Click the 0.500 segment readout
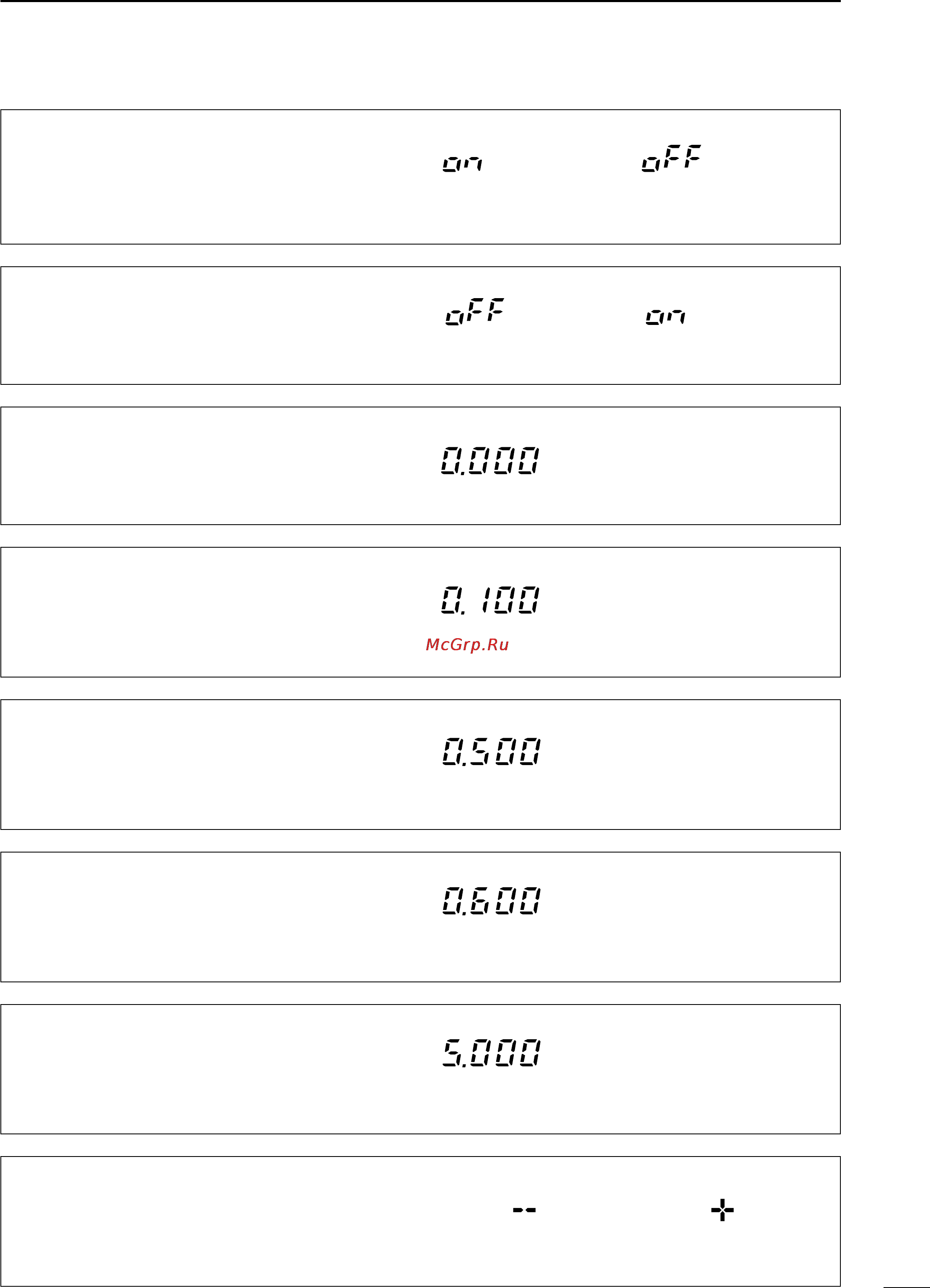This screenshot has width=930, height=1288. pyautogui.click(x=492, y=751)
